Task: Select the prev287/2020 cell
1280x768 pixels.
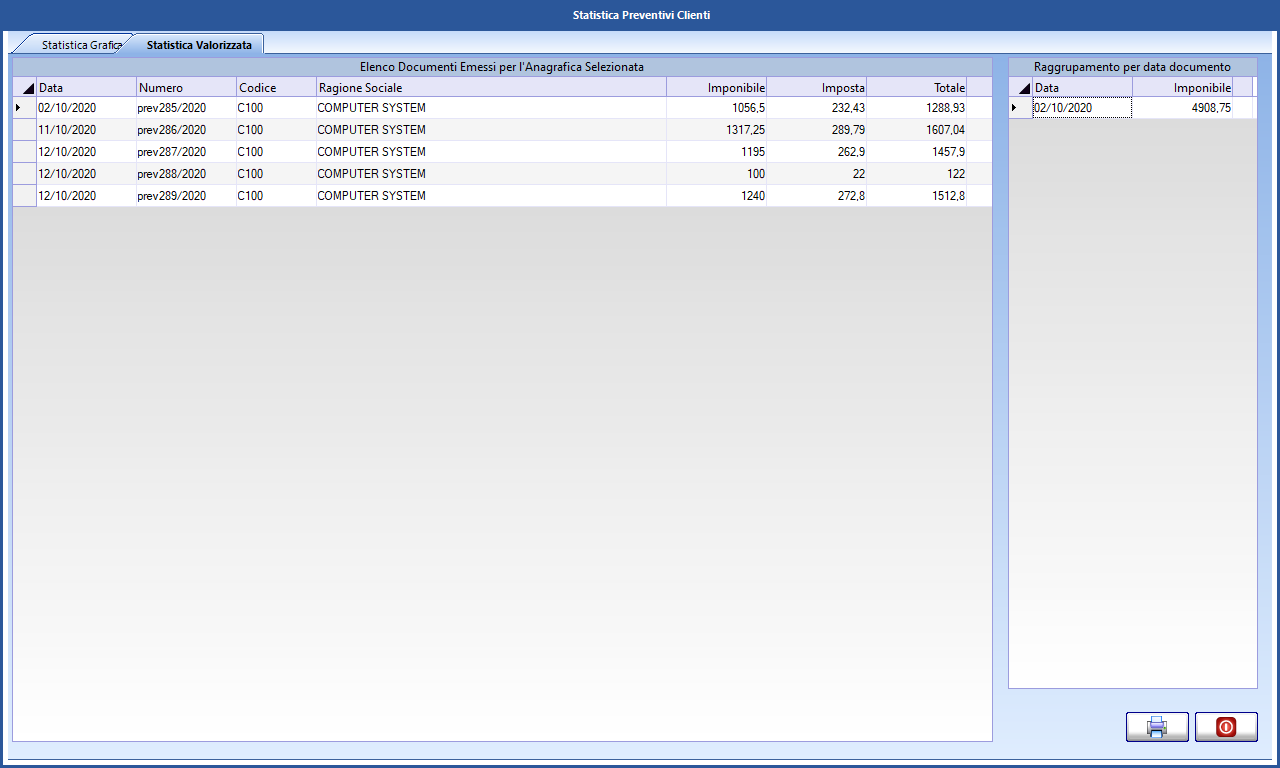Action: pos(187,152)
